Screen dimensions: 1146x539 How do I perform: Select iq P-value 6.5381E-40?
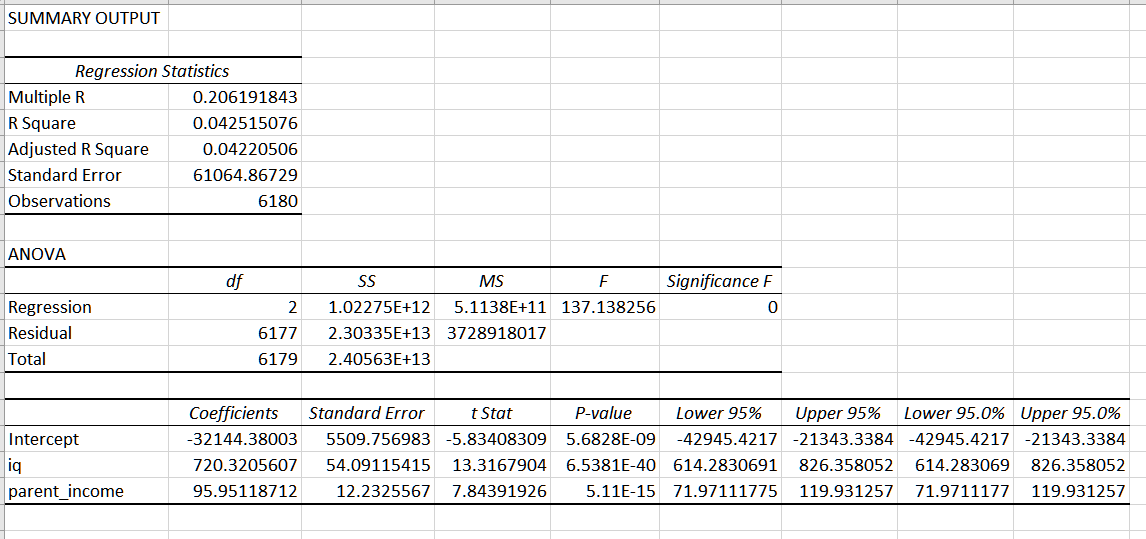pyautogui.click(x=605, y=466)
